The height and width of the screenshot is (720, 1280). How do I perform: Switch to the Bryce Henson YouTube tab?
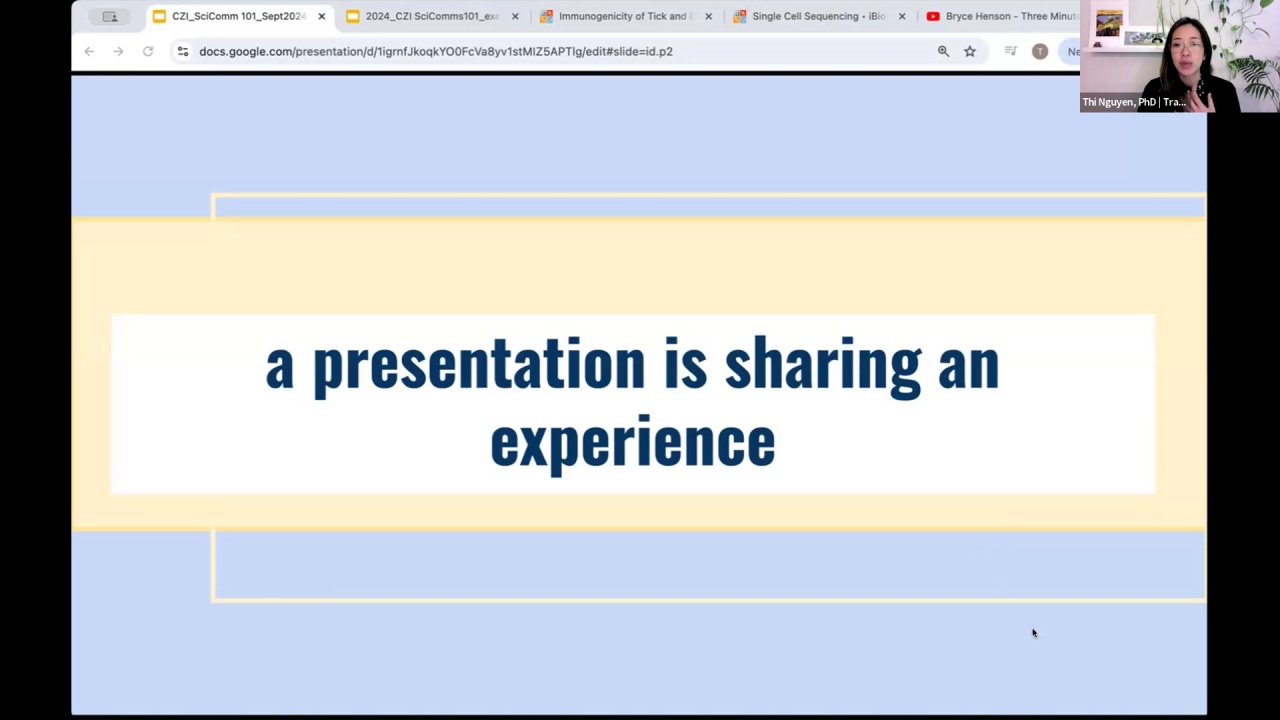coord(1001,16)
